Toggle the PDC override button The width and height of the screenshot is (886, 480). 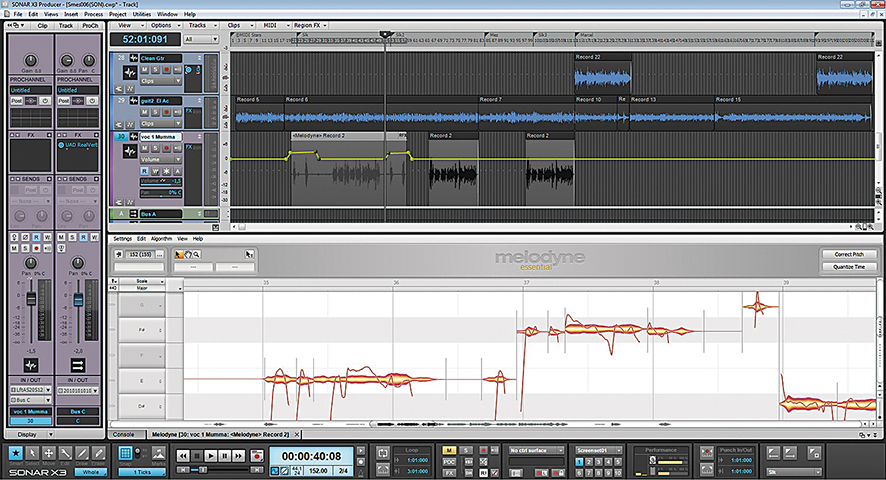(x=449, y=461)
